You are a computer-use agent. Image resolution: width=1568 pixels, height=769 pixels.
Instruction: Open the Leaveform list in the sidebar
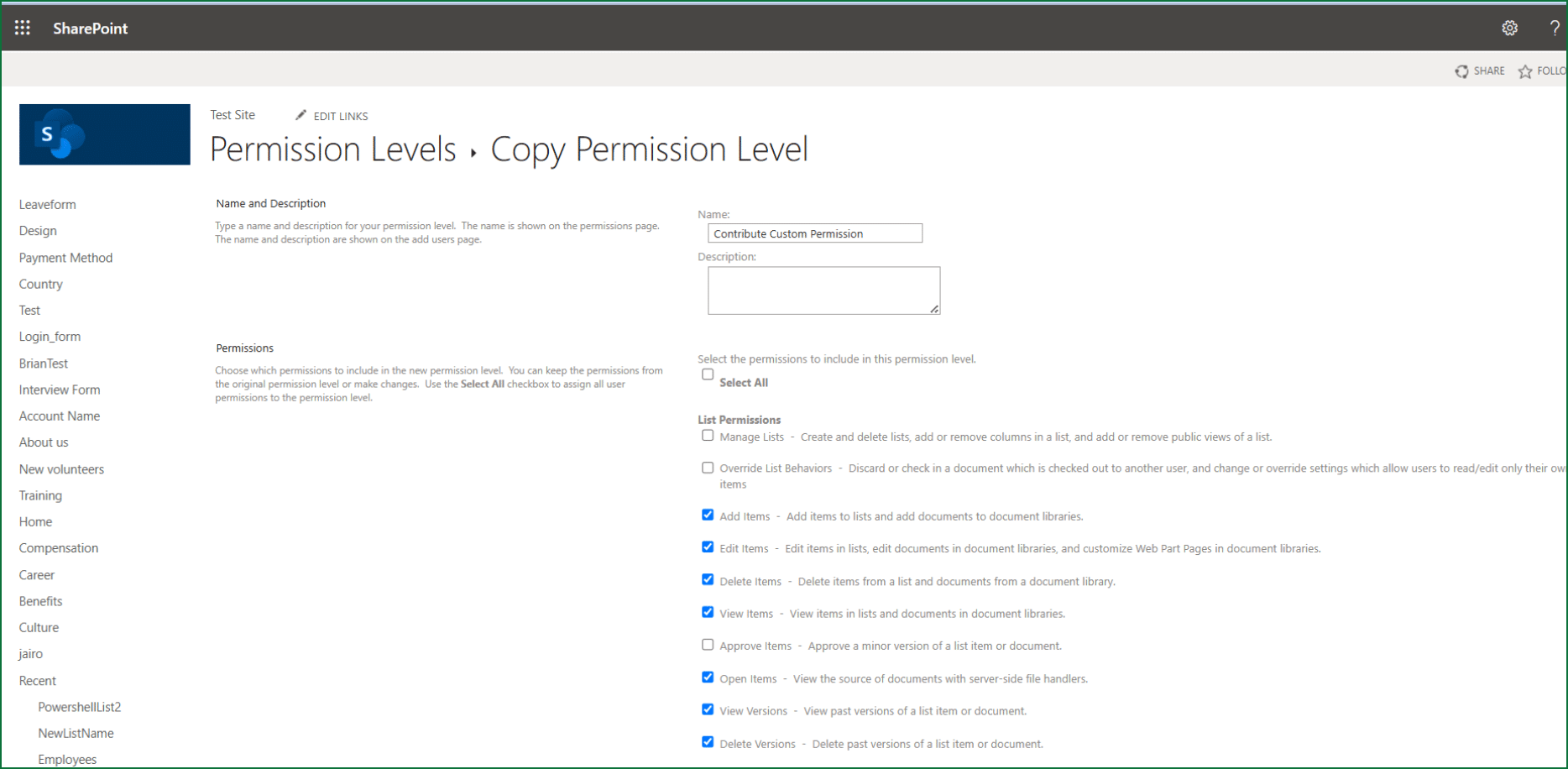pos(47,204)
